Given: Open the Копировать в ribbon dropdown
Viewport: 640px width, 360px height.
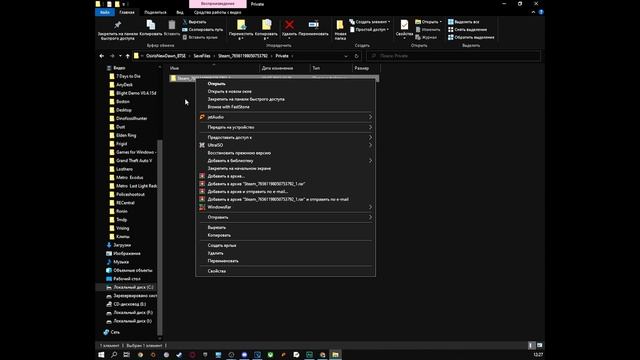Looking at the screenshot, I should [x=266, y=29].
